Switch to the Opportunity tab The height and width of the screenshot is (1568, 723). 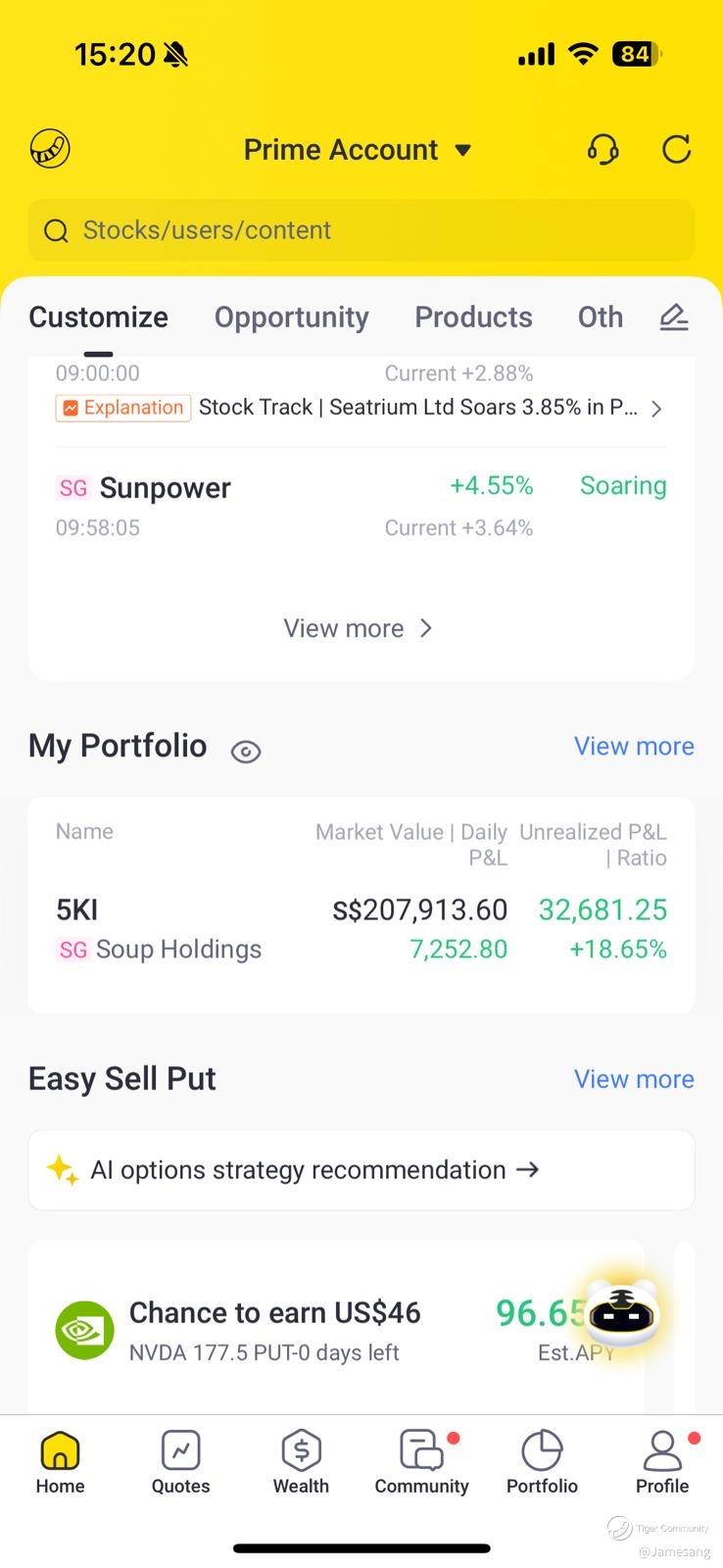click(x=291, y=317)
